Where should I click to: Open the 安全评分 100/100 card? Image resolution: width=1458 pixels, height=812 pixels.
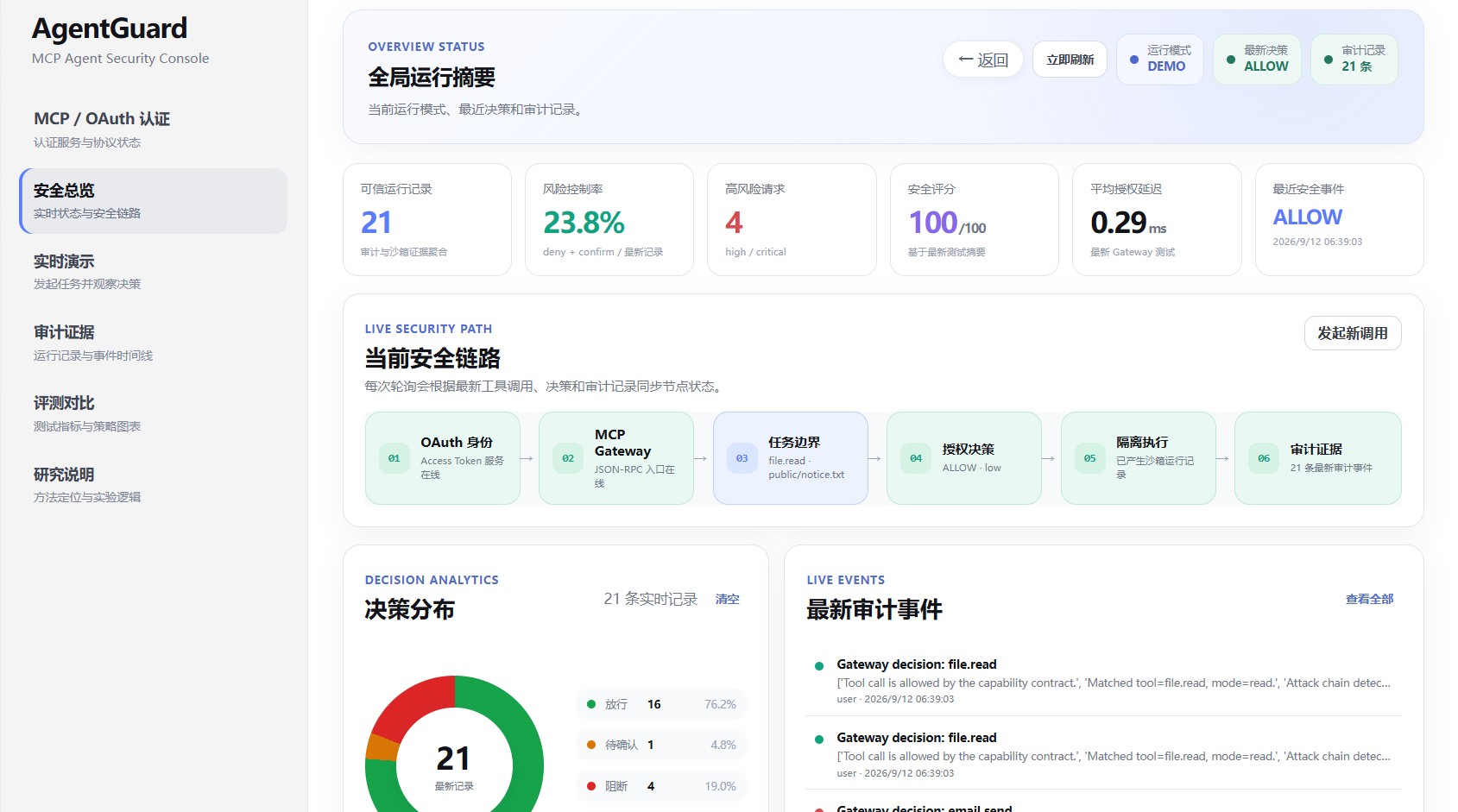tap(975, 220)
